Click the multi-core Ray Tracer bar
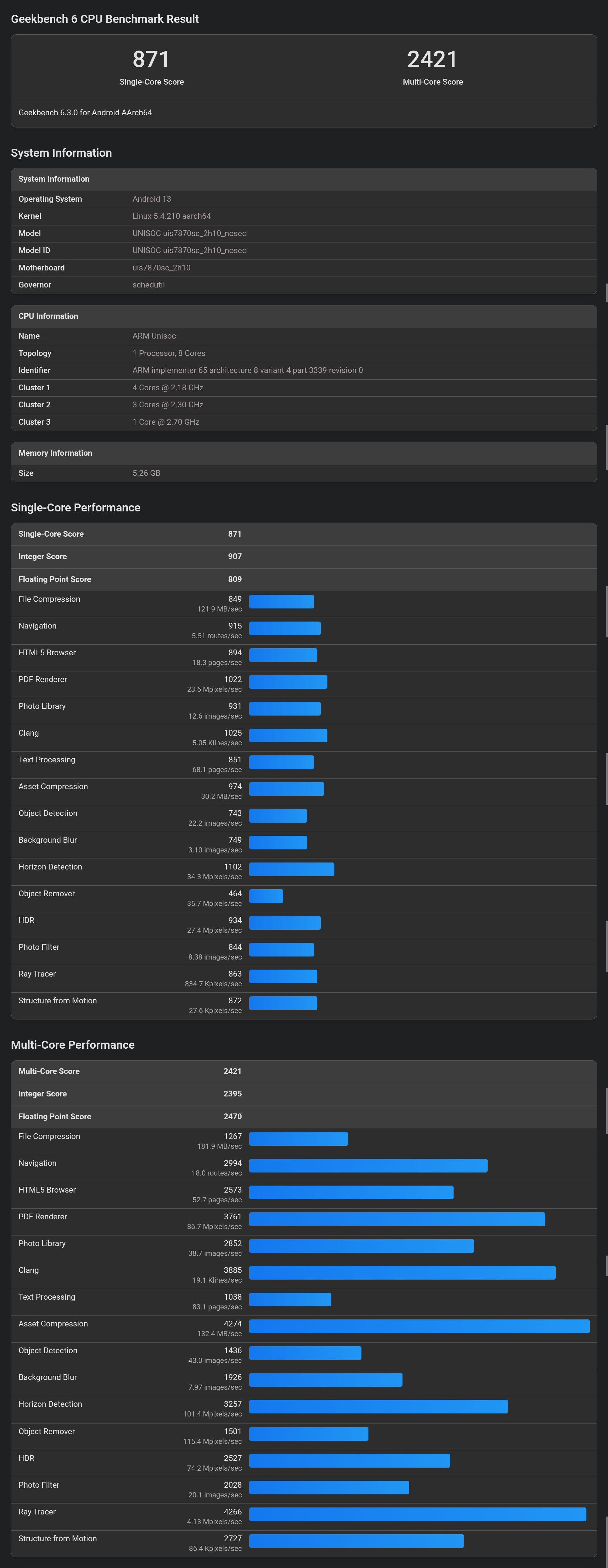This screenshot has height=1568, width=608. (x=418, y=1514)
